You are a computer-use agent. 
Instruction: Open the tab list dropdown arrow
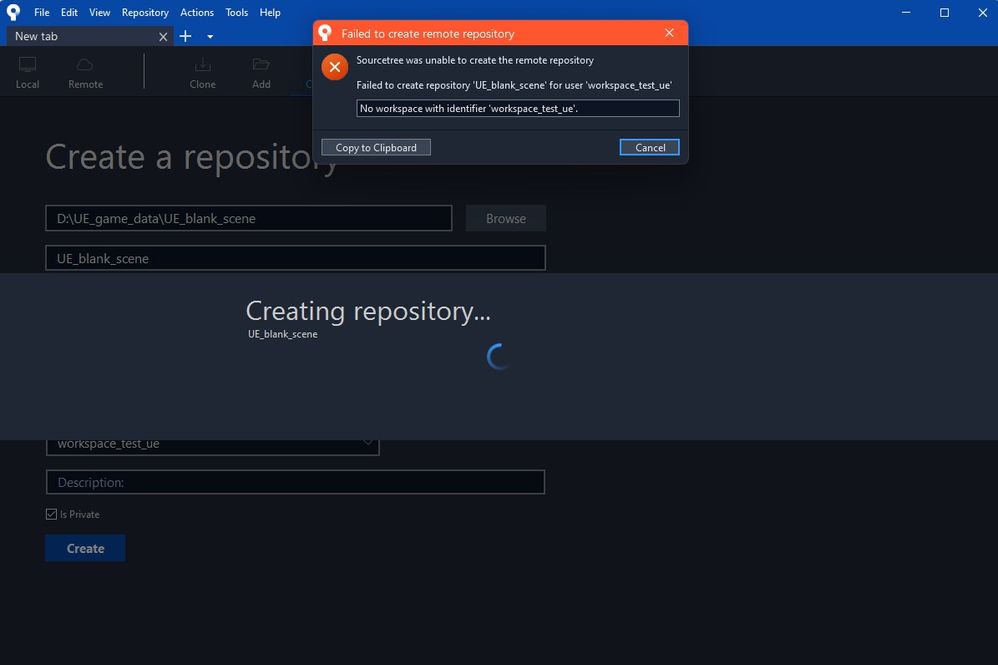tap(210, 37)
